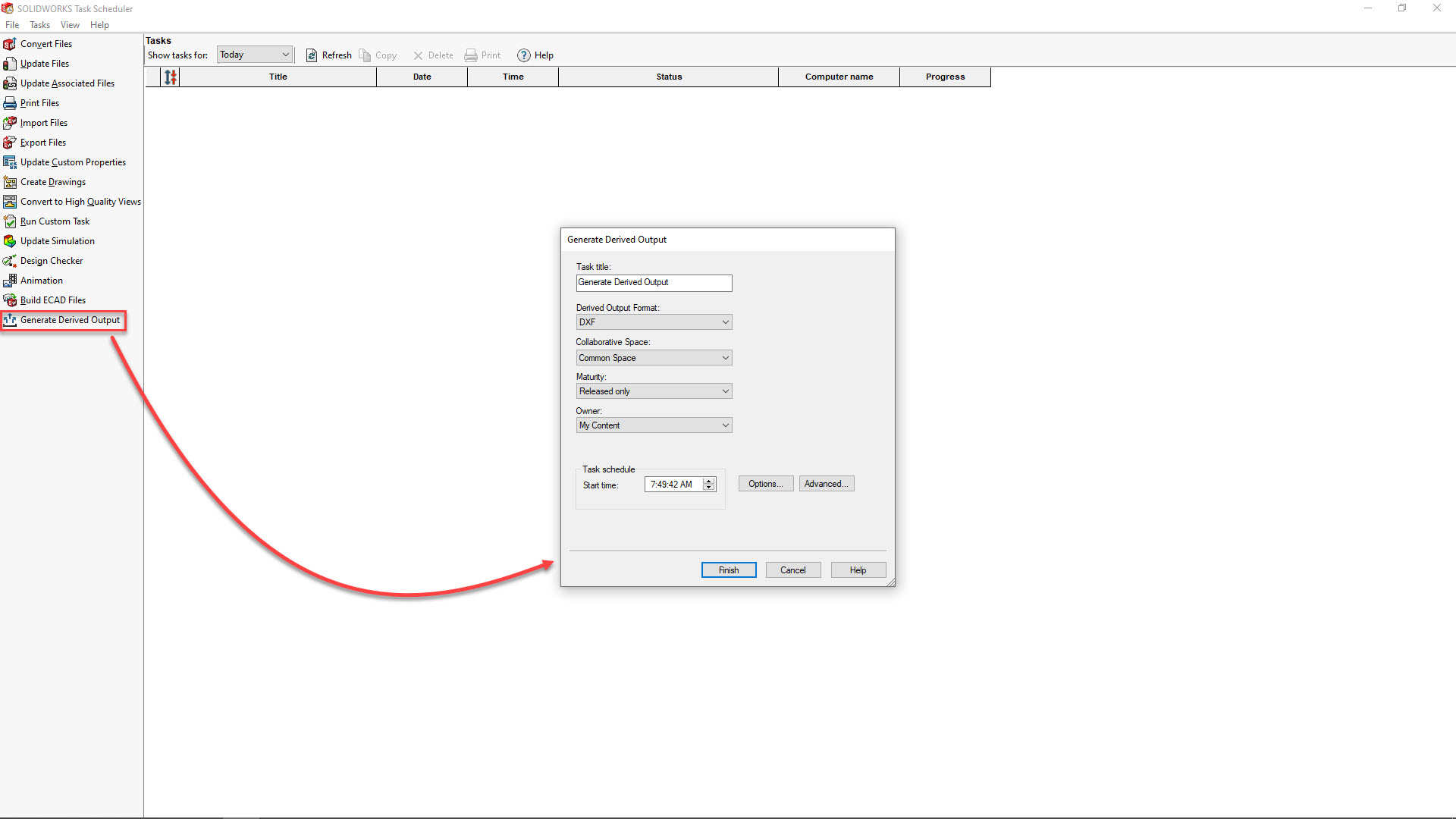This screenshot has width=1456, height=819.
Task: Open the View menu
Action: (x=69, y=24)
